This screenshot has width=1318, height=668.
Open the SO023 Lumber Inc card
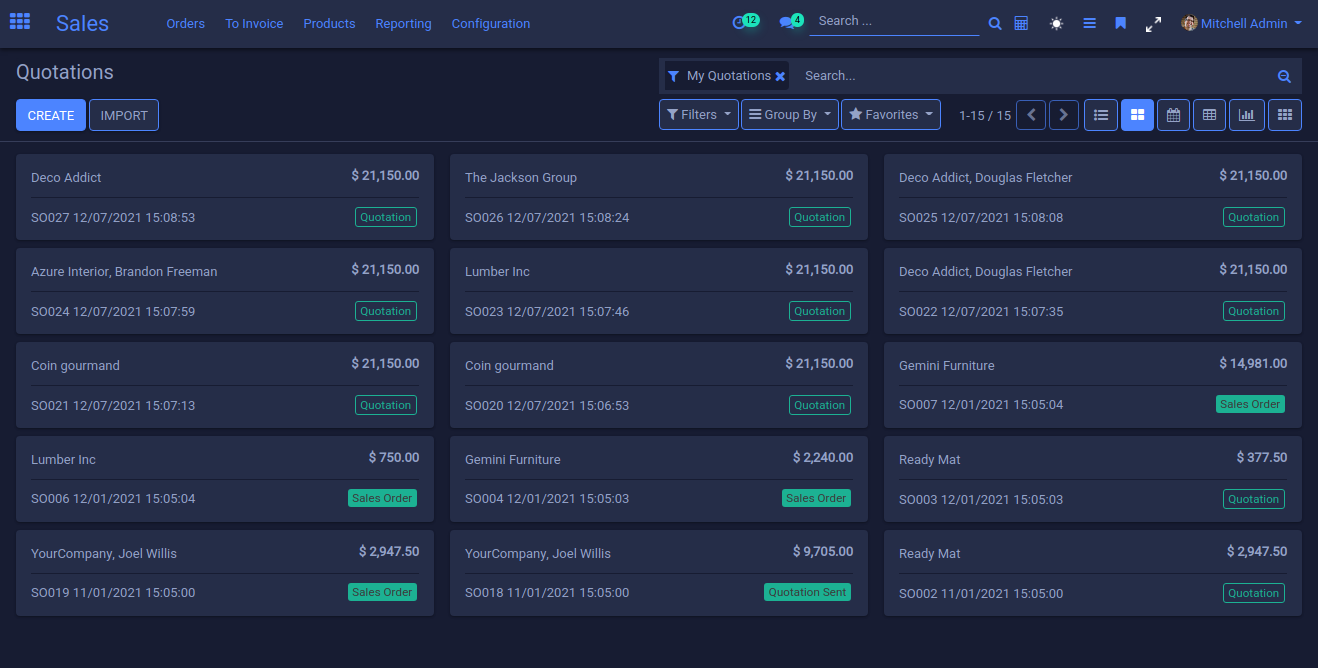(x=659, y=291)
